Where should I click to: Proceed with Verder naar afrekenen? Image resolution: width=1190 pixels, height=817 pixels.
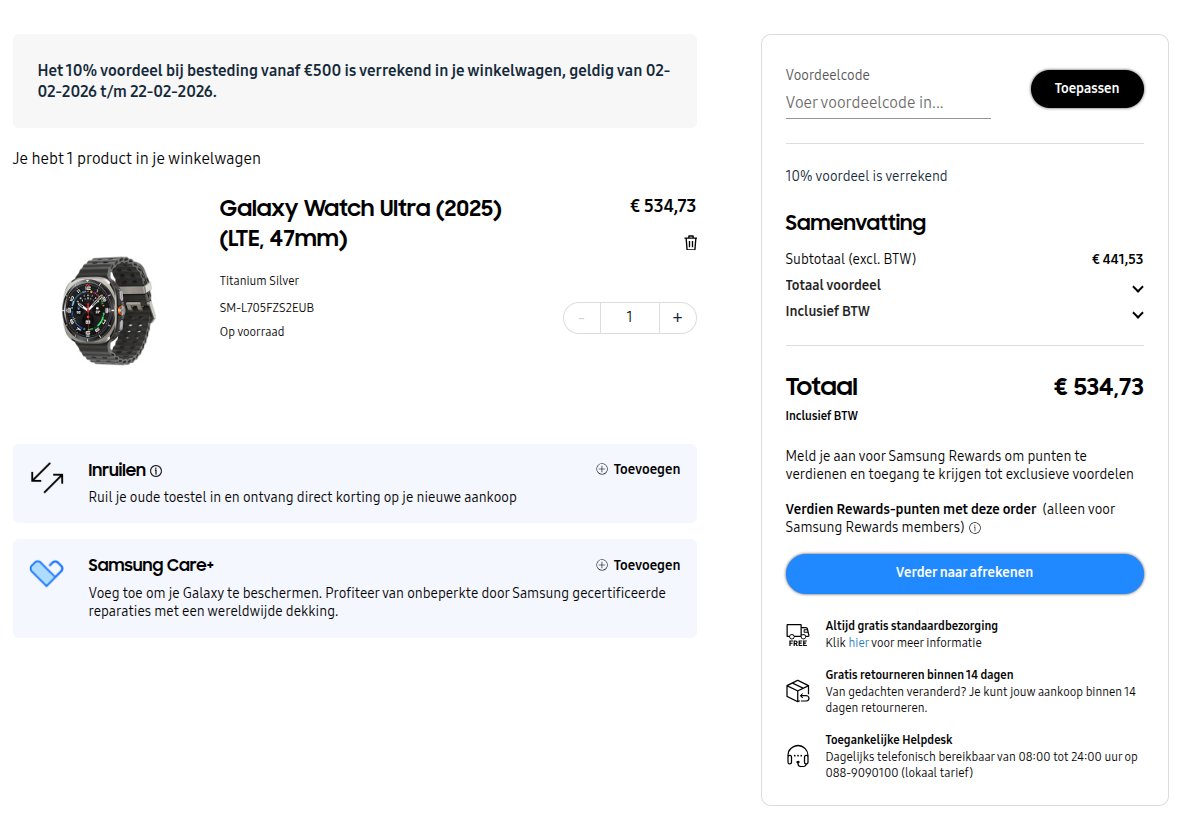pos(965,573)
